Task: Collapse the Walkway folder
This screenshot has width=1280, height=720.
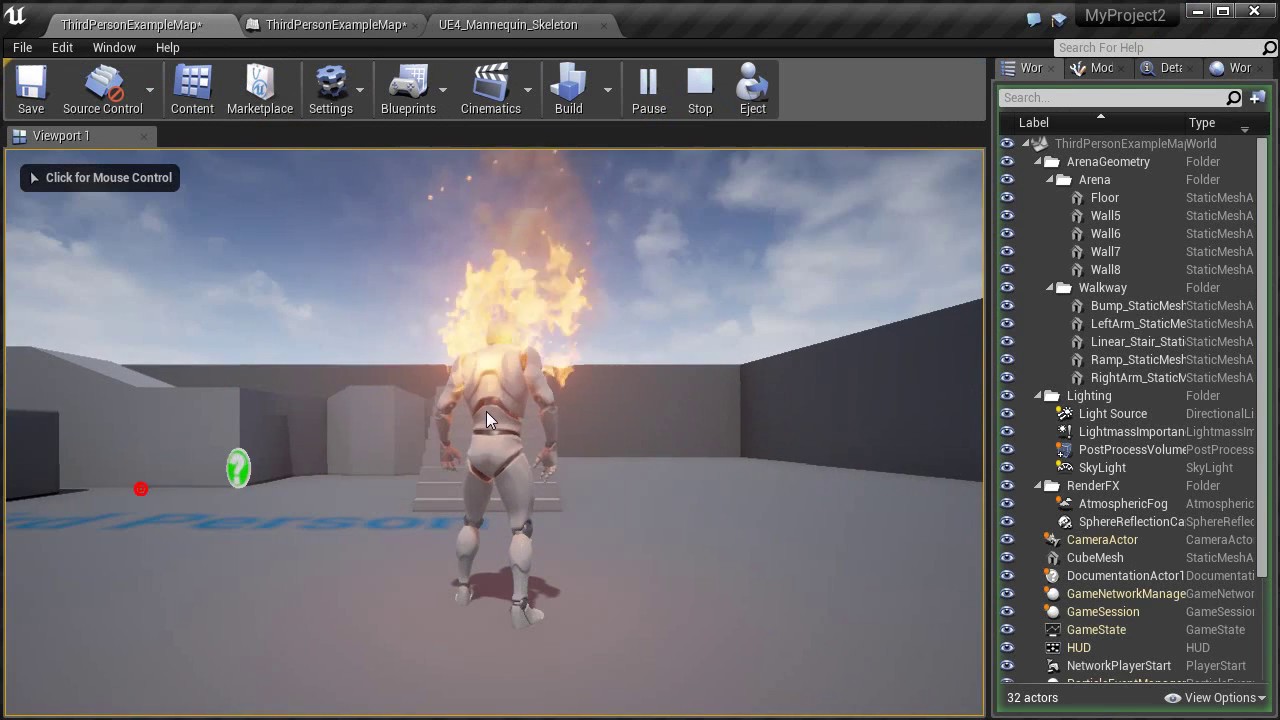Action: [1050, 288]
